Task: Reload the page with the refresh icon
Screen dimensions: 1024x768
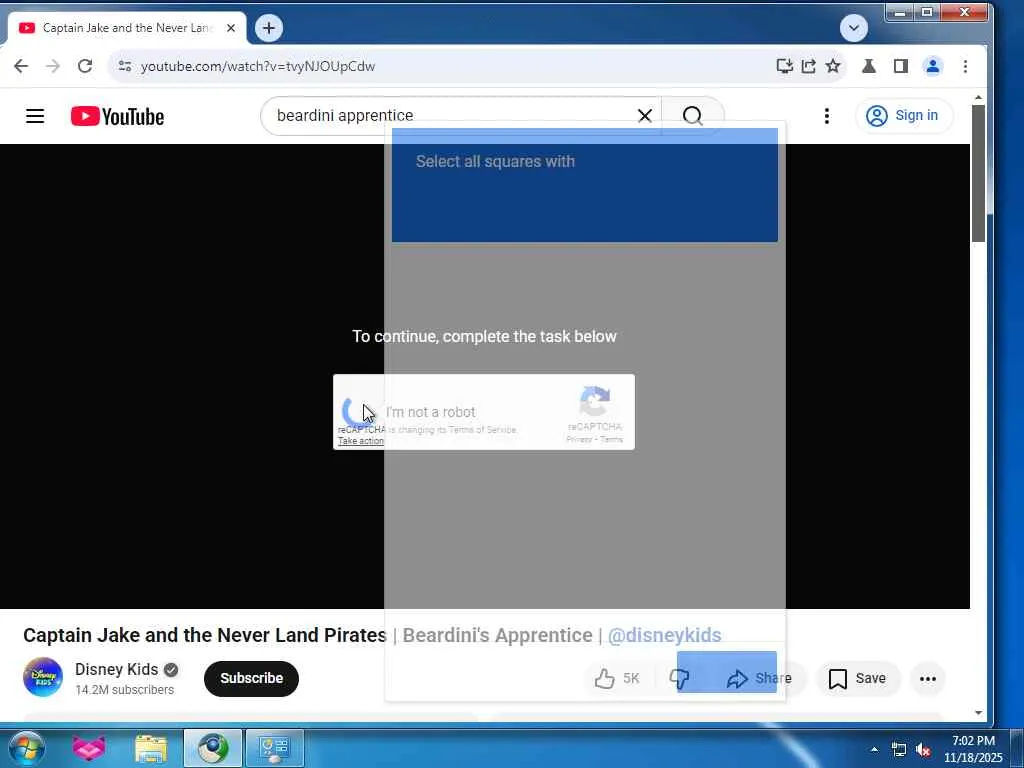Action: point(85,66)
